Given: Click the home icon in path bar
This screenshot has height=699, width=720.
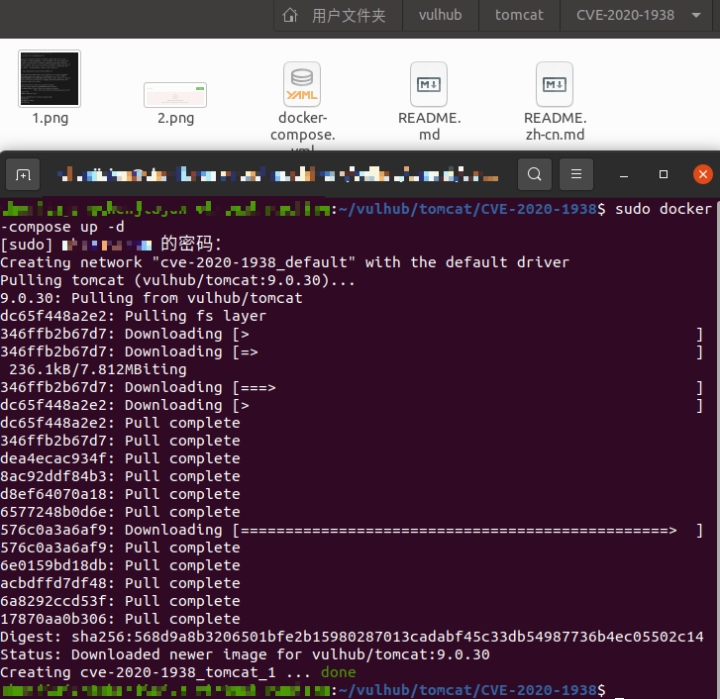Looking at the screenshot, I should (290, 16).
